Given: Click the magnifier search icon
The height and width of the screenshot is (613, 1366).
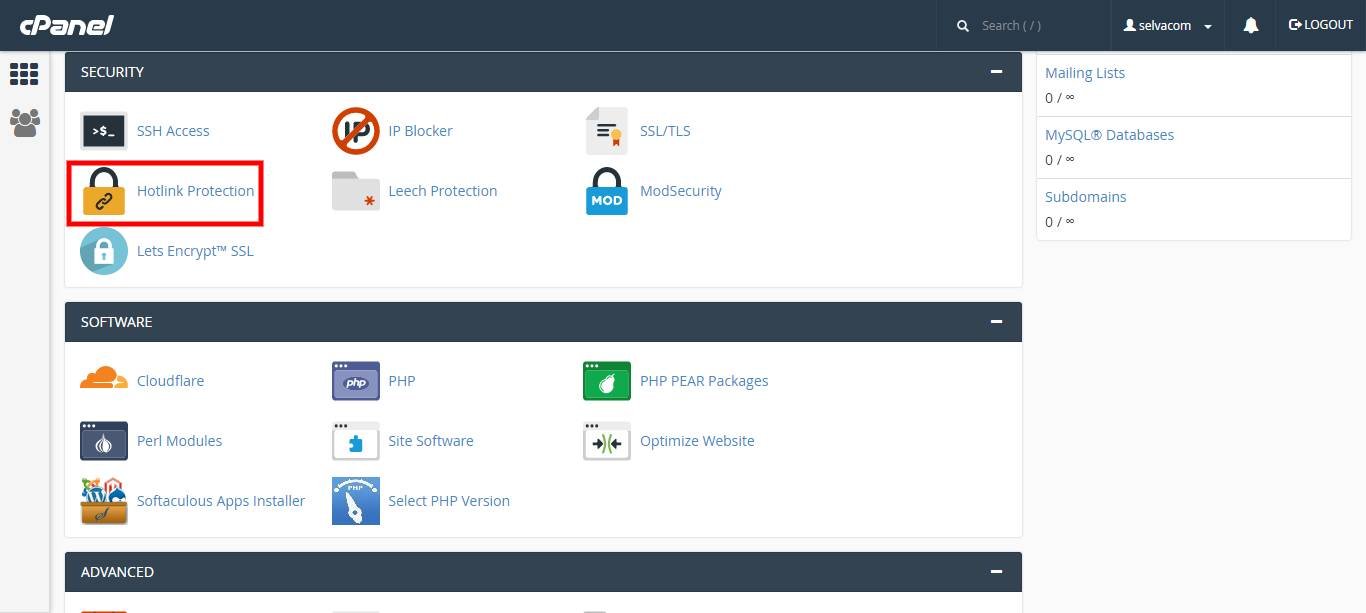Looking at the screenshot, I should point(963,26).
